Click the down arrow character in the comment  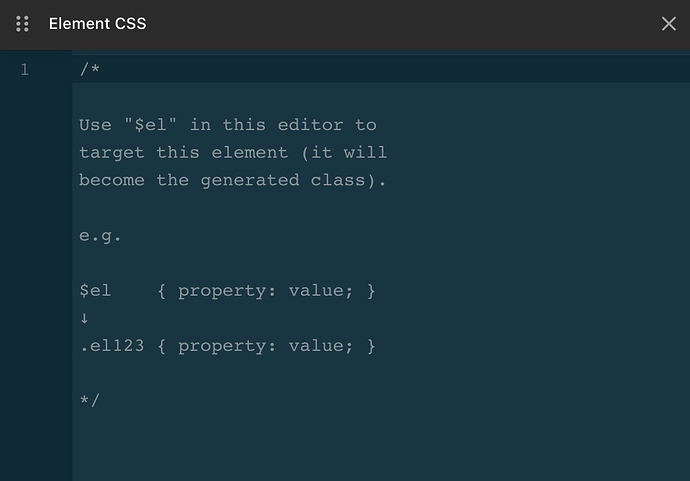coord(85,319)
